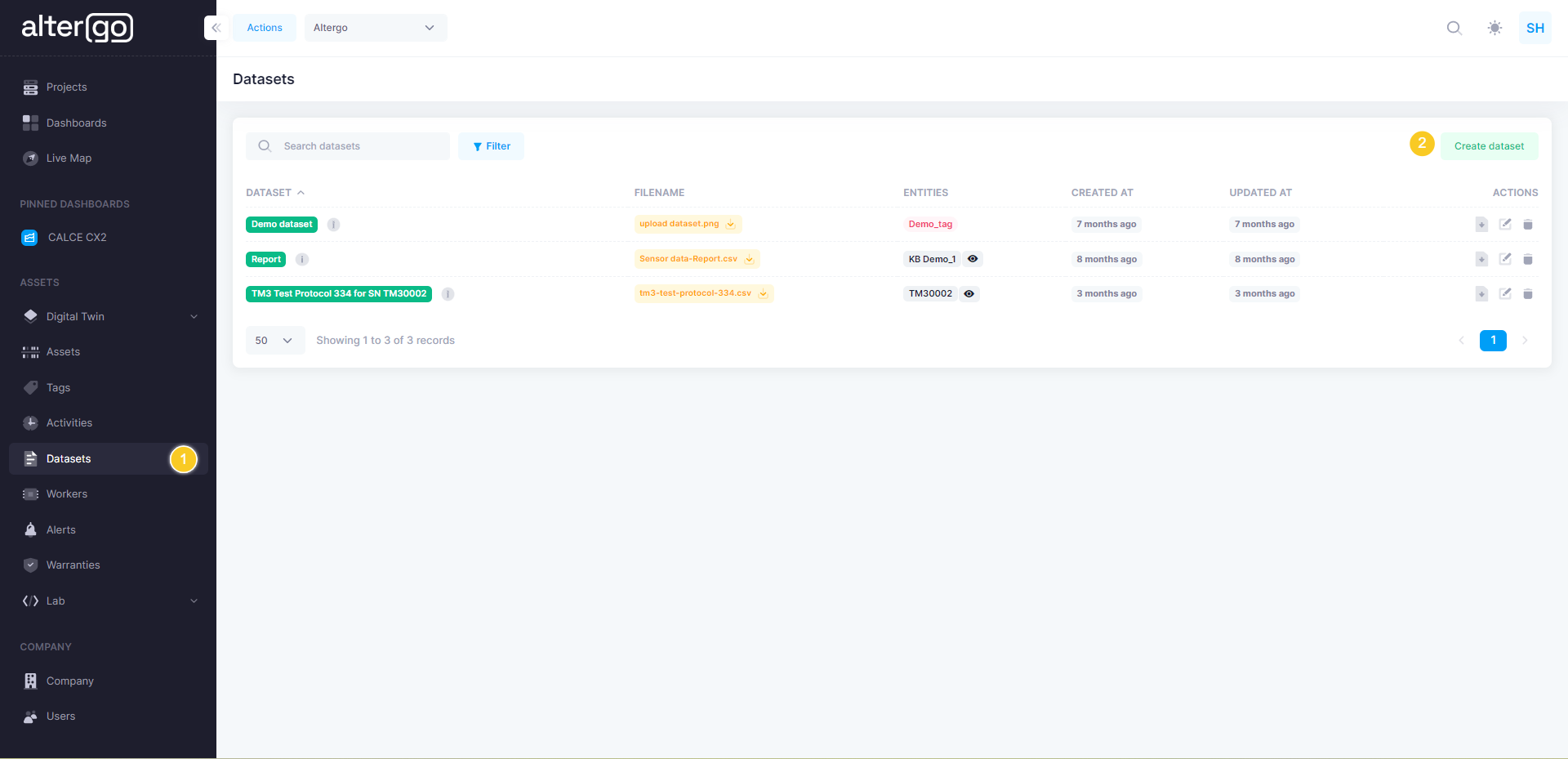Edit the Report dataset with pencil icon

point(1505,259)
